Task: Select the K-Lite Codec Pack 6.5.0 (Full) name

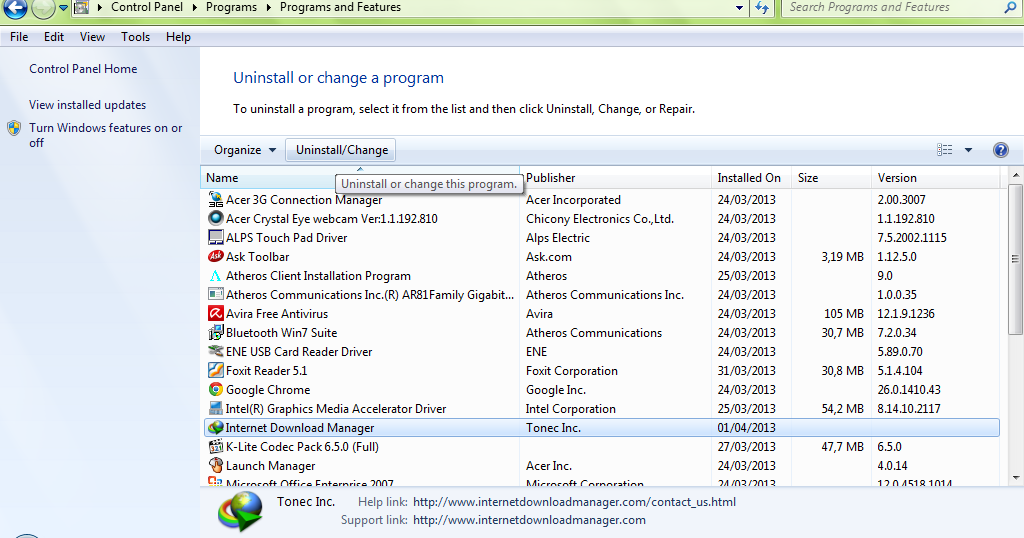Action: (302, 447)
